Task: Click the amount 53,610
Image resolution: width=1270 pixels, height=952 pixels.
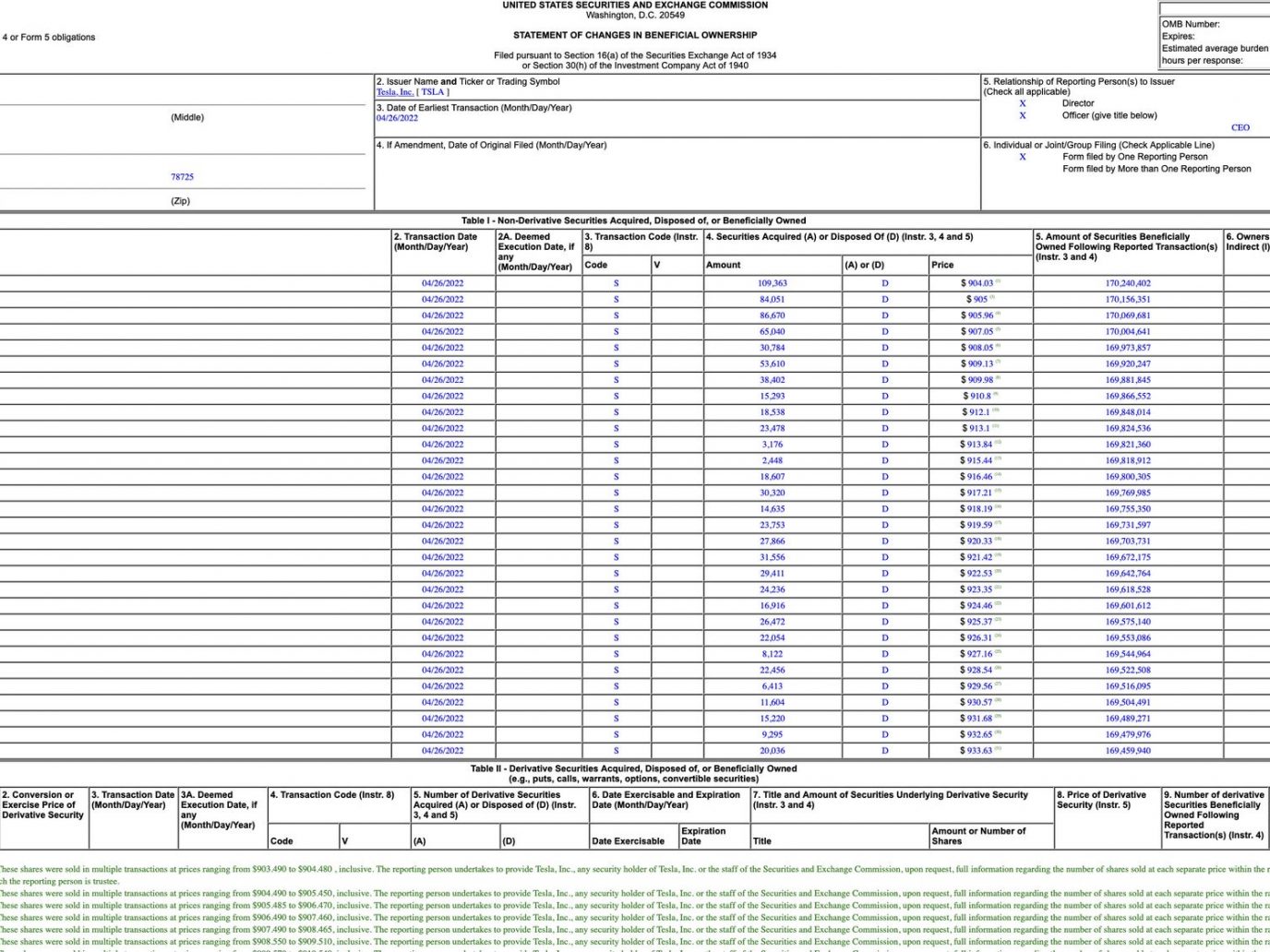Action: [x=773, y=364]
